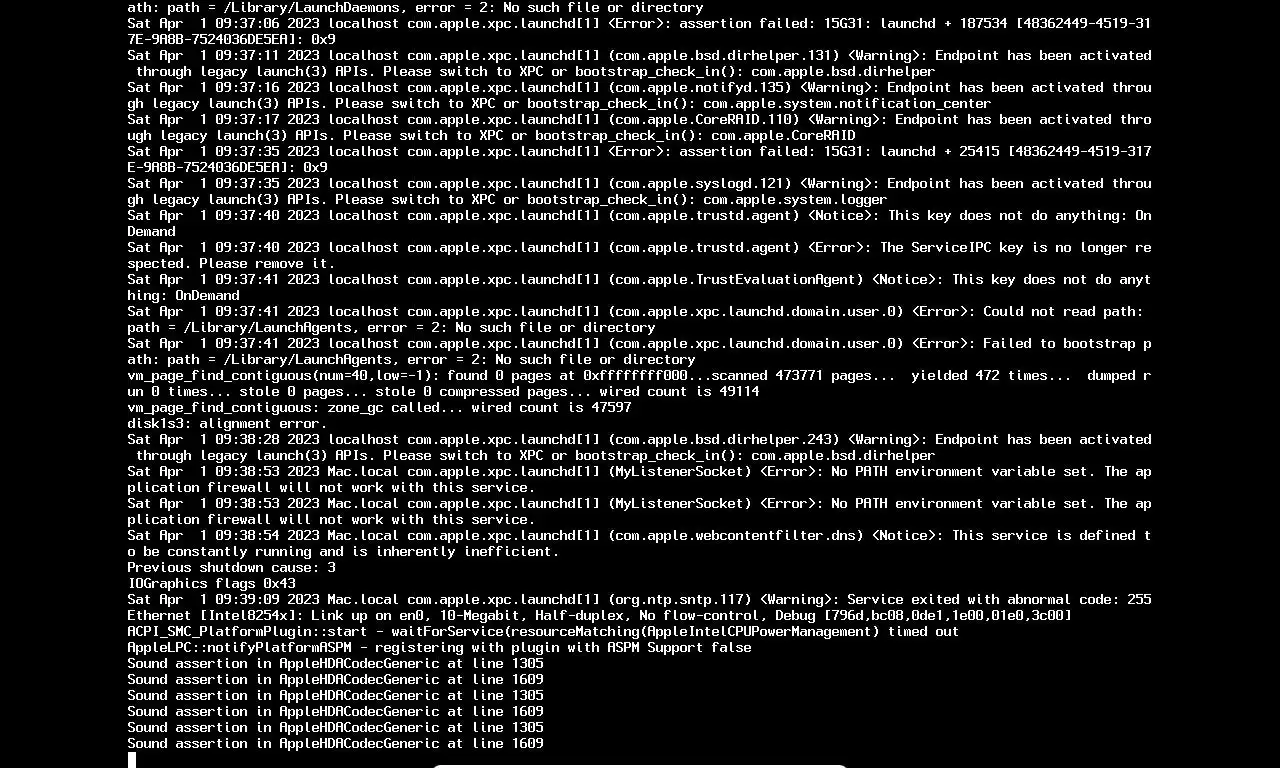The image size is (1280, 768).
Task: Click the 'IOGraphics flags 0x43' line
Action: [211, 584]
